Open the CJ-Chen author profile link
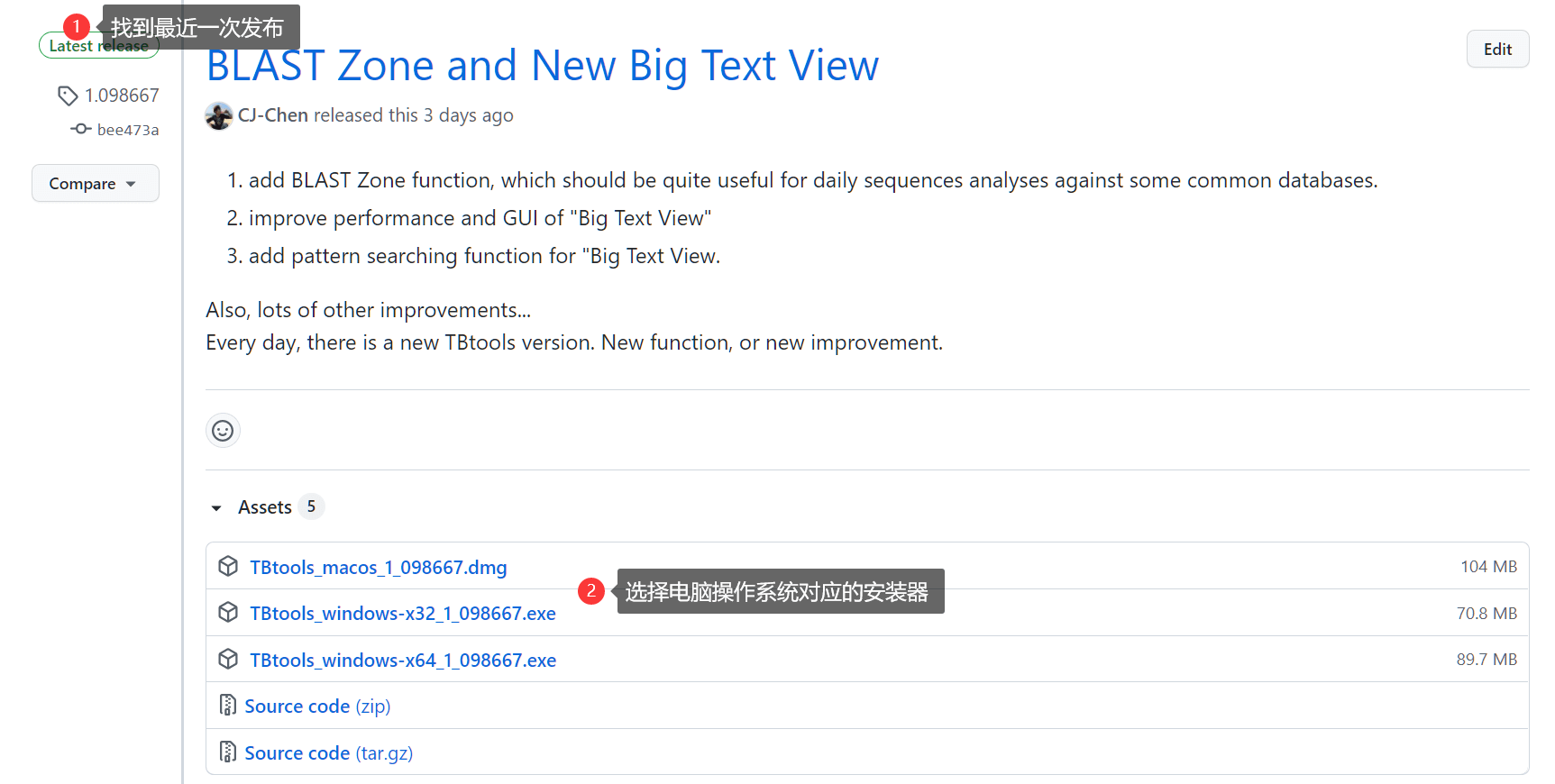This screenshot has width=1555, height=784. (272, 115)
